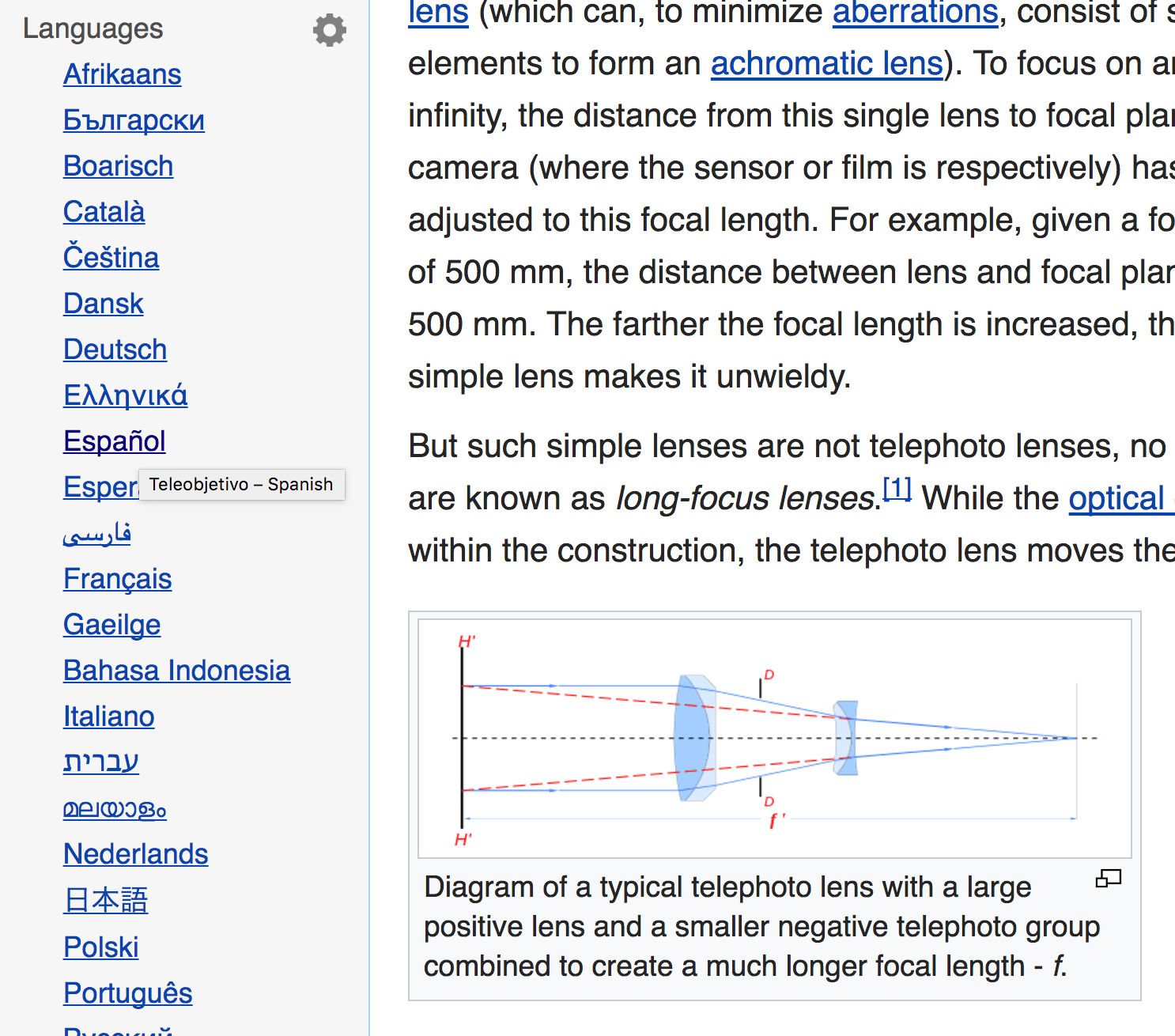Switch to the Polski article
1175x1036 pixels.
tap(101, 947)
